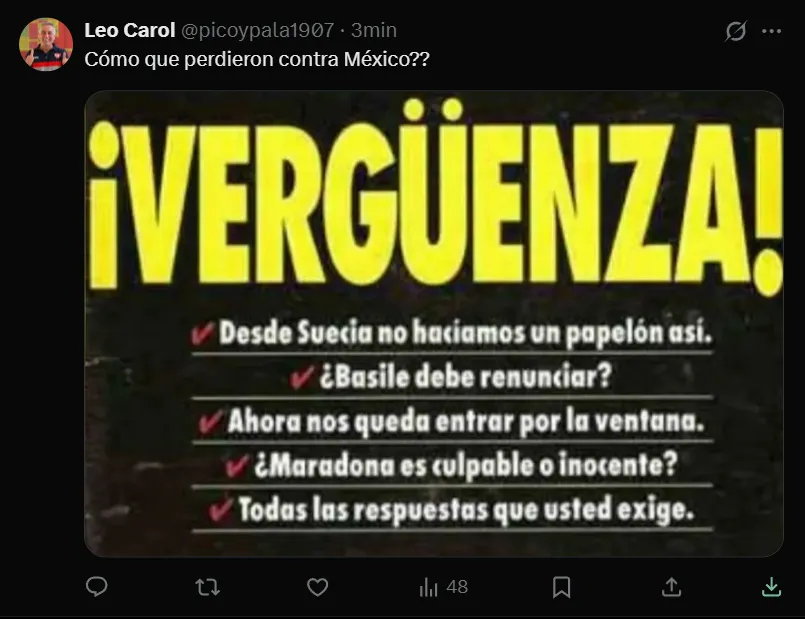Viewport: 805px width, 619px height.
Task: Click tweet text about México
Action: 257,59
